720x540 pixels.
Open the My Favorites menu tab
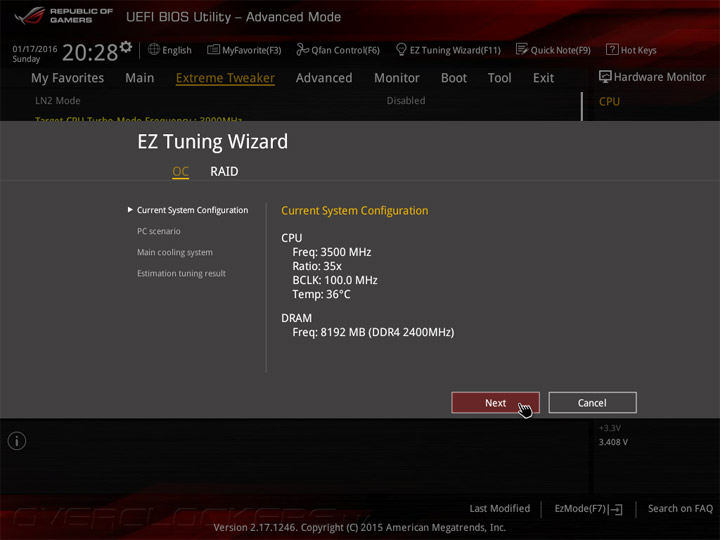[x=68, y=78]
